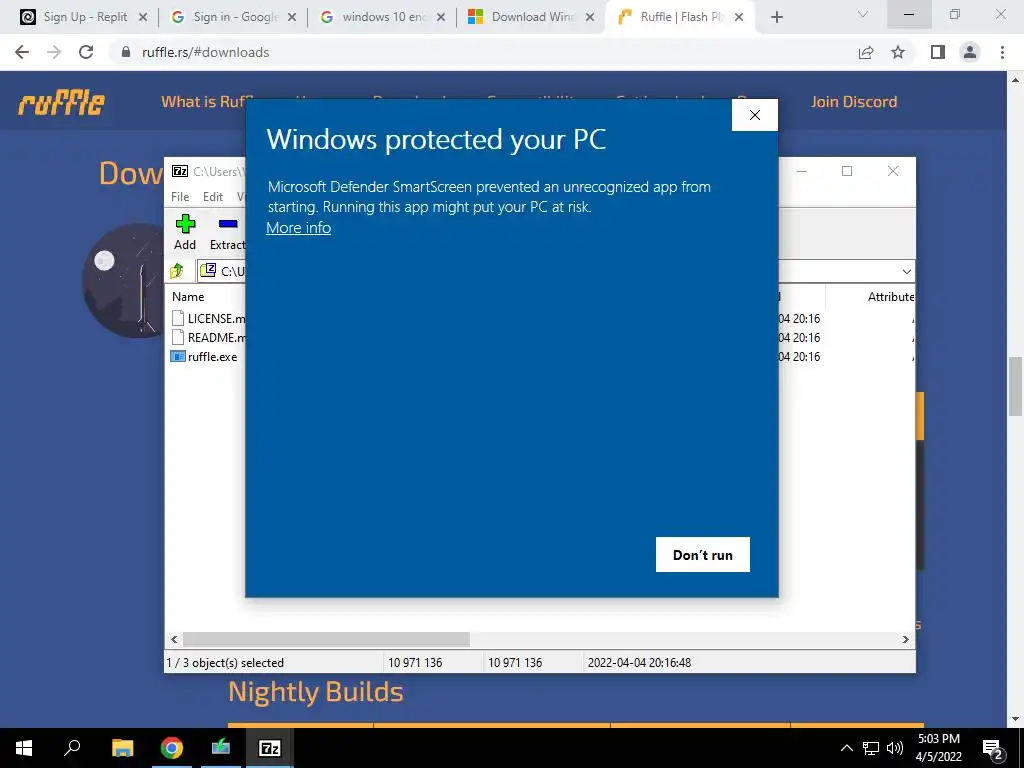Open File Explorer from the taskbar
This screenshot has height=768, width=1024.
point(122,748)
